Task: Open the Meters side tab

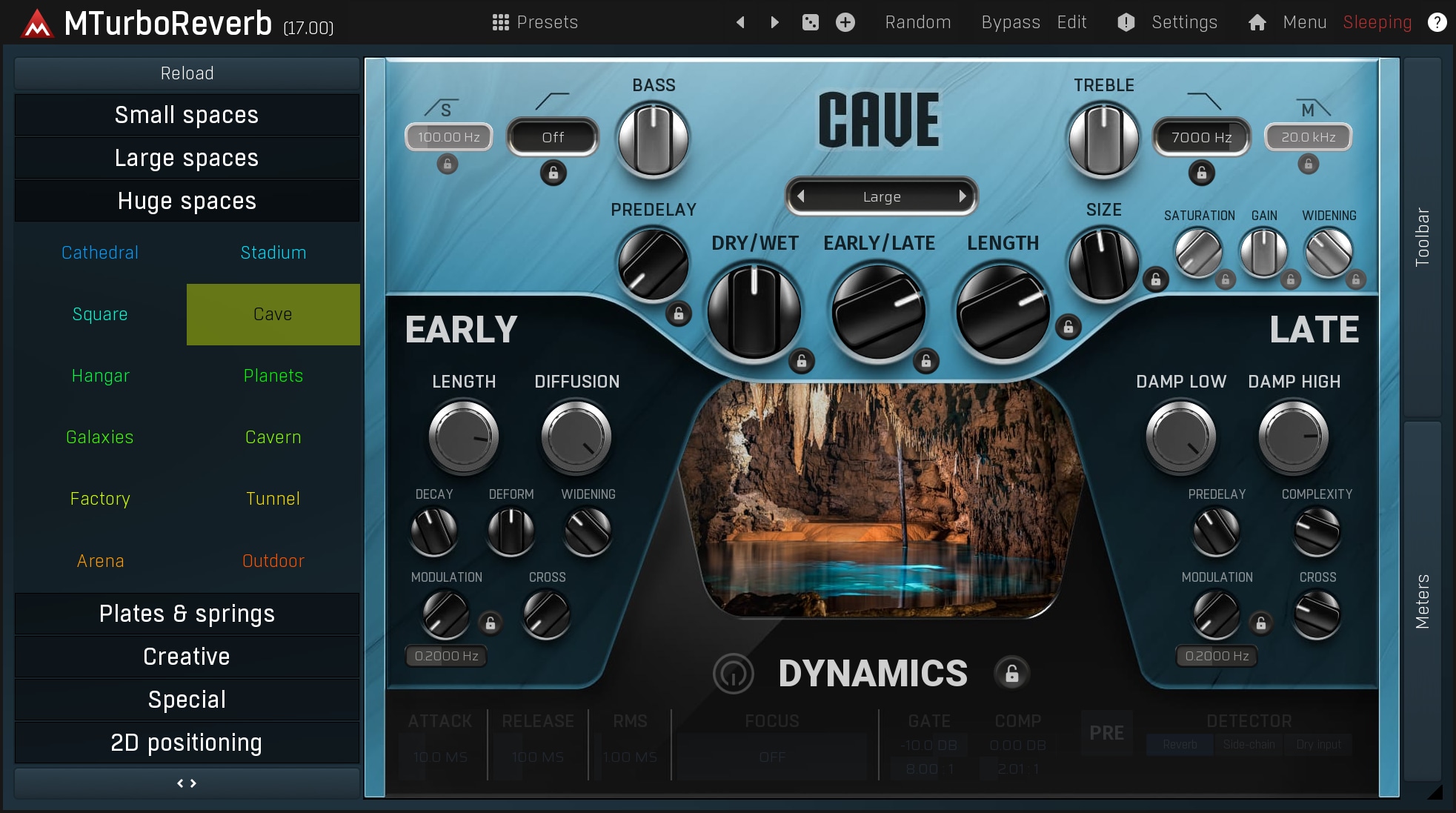Action: click(1422, 600)
